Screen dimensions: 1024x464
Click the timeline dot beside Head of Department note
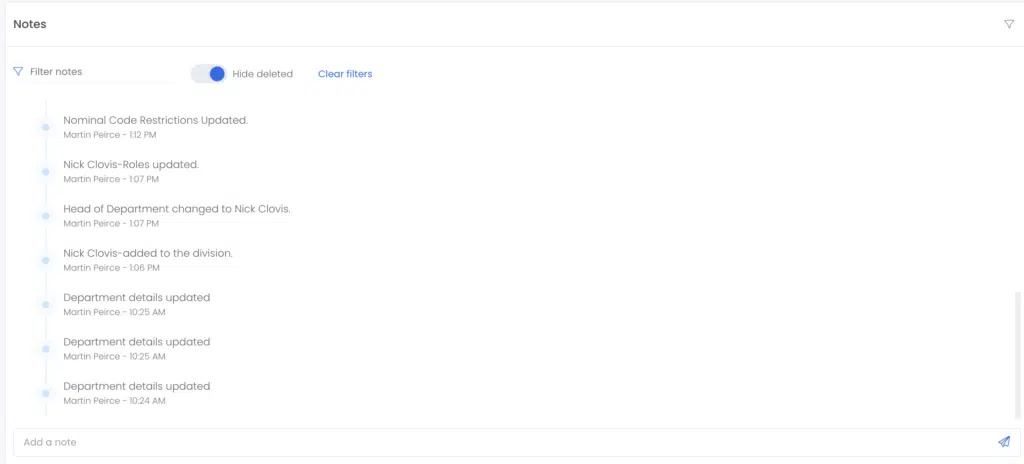(x=46, y=216)
